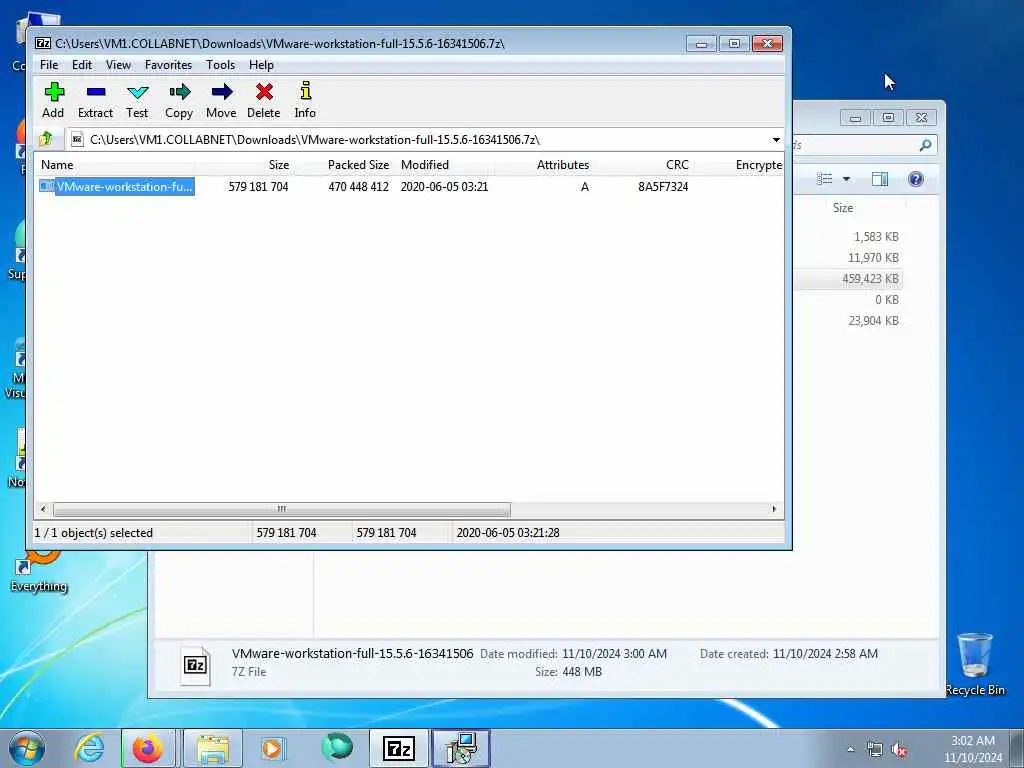Image resolution: width=1024 pixels, height=768 pixels.
Task: Open the Info toolbar icon
Action: click(305, 100)
